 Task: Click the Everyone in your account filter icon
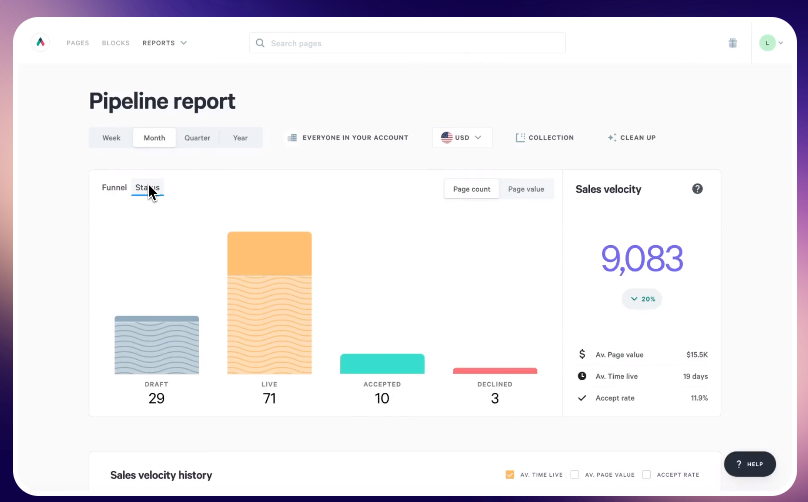pyautogui.click(x=292, y=137)
